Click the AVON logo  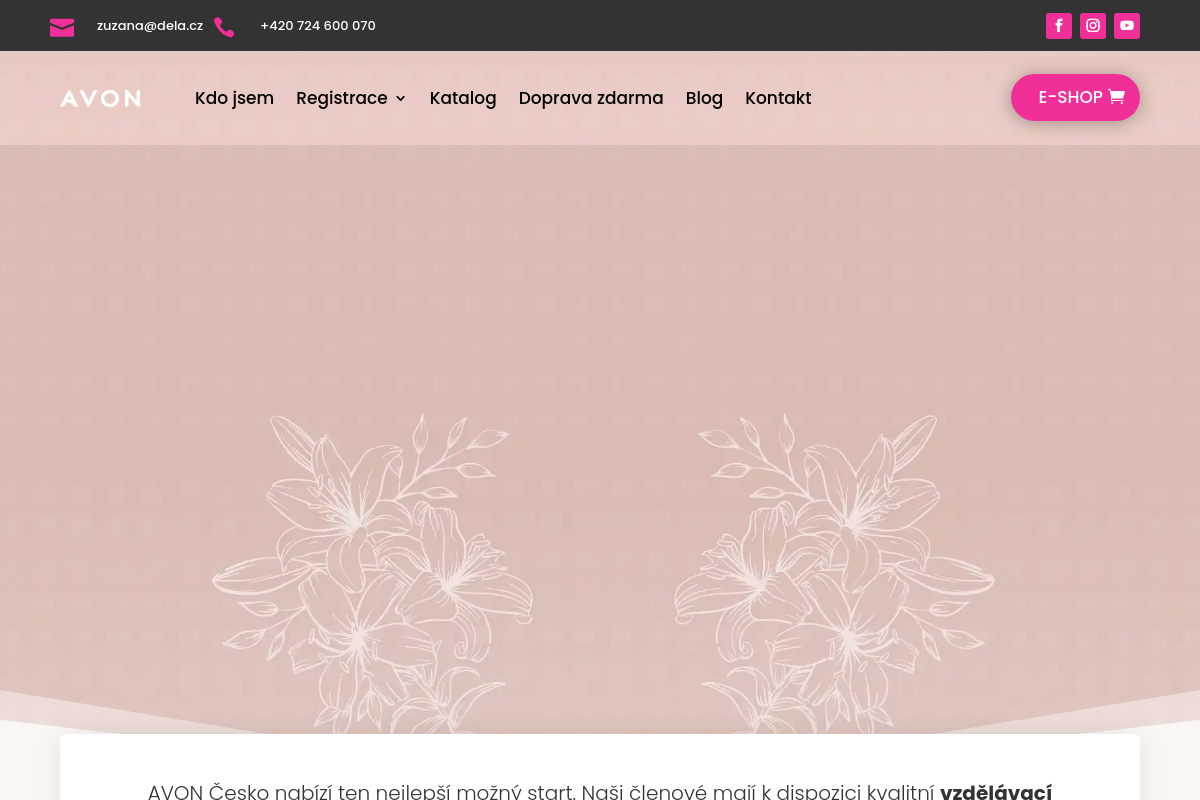(100, 98)
